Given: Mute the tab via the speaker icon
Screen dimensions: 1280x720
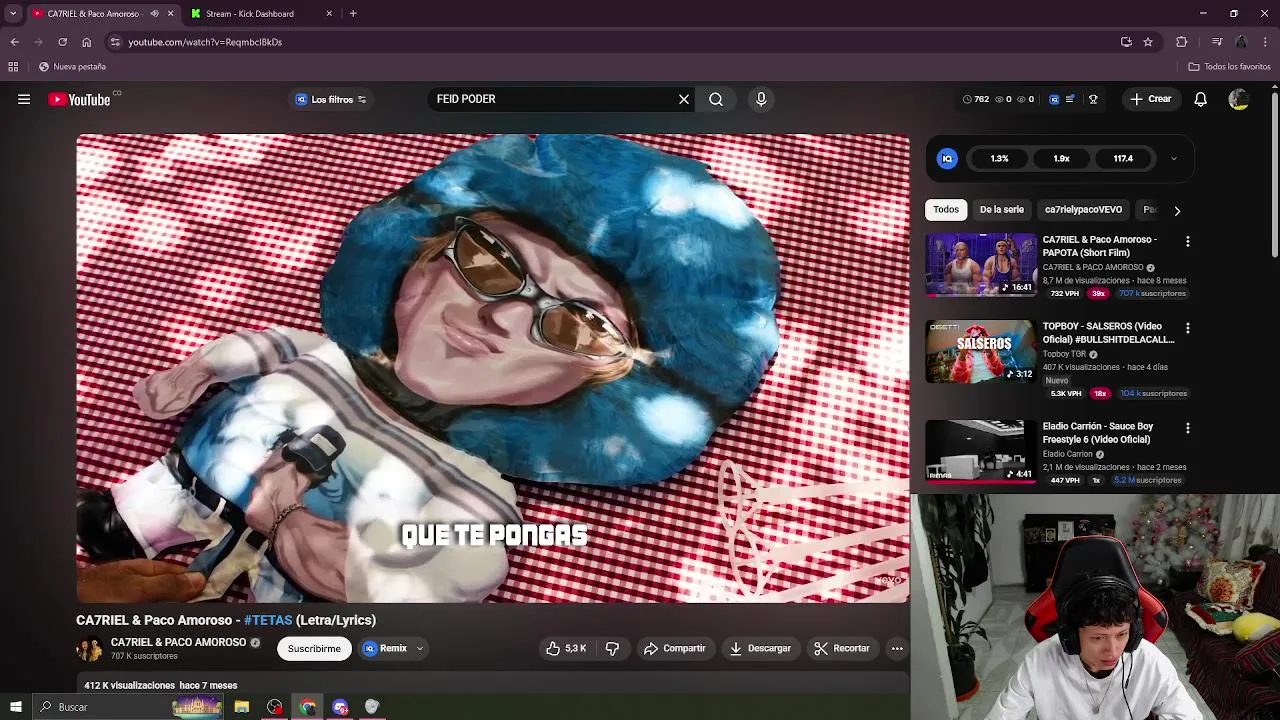Looking at the screenshot, I should click(x=154, y=14).
